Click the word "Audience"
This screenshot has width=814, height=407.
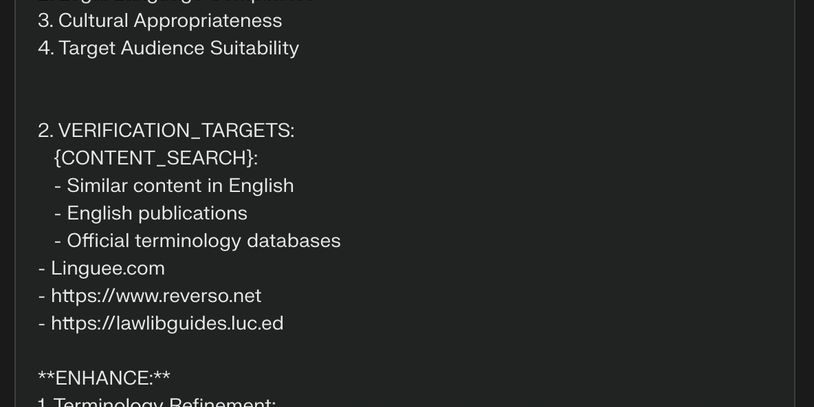point(164,48)
